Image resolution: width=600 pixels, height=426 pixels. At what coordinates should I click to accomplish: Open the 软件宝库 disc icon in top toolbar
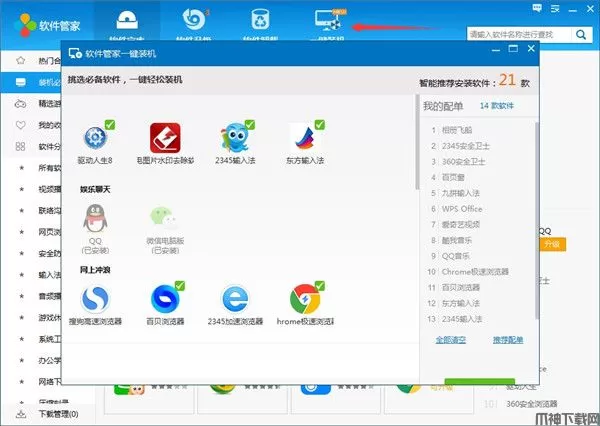(x=127, y=20)
